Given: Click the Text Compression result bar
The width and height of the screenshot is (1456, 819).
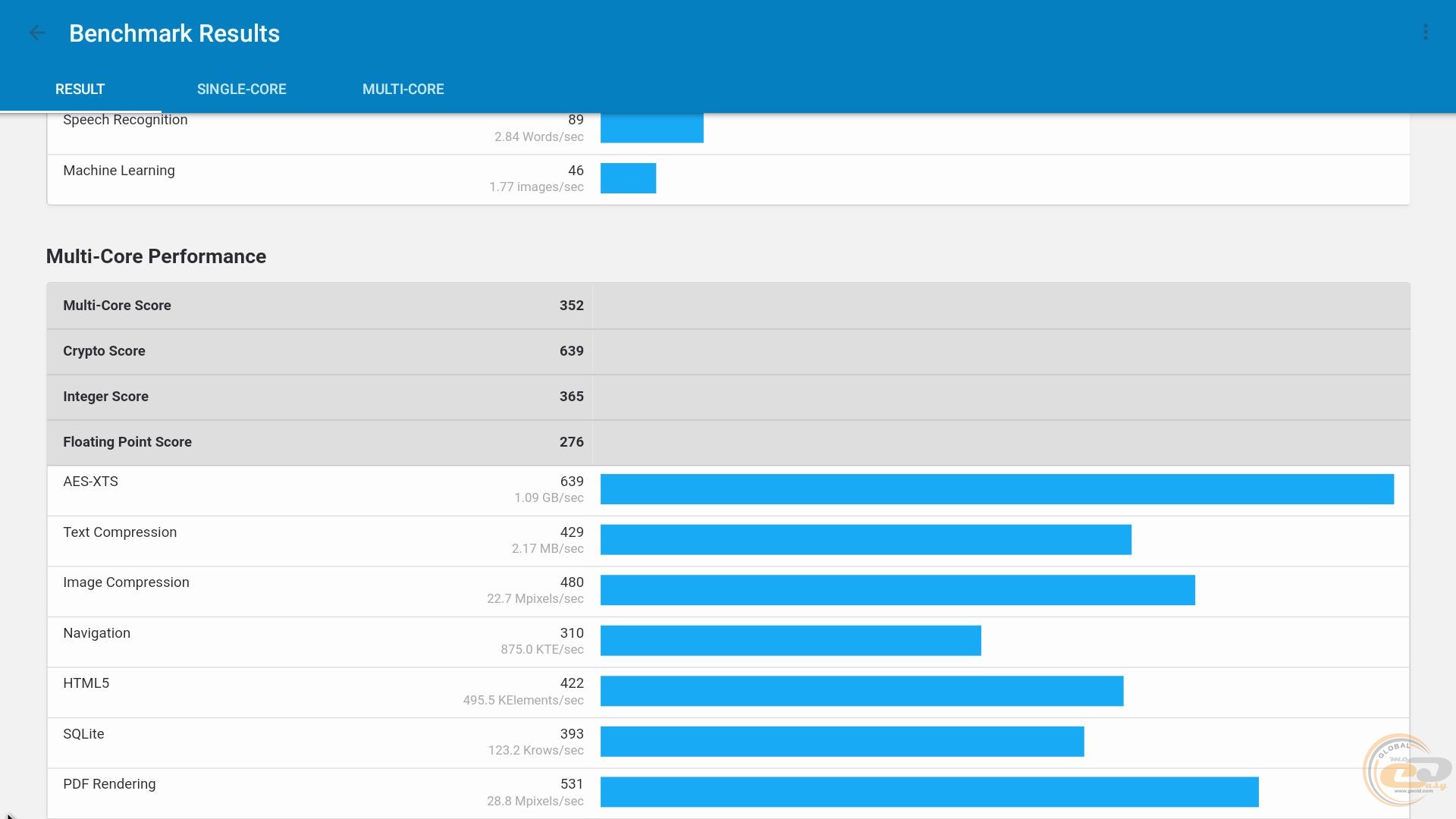Looking at the screenshot, I should (865, 540).
